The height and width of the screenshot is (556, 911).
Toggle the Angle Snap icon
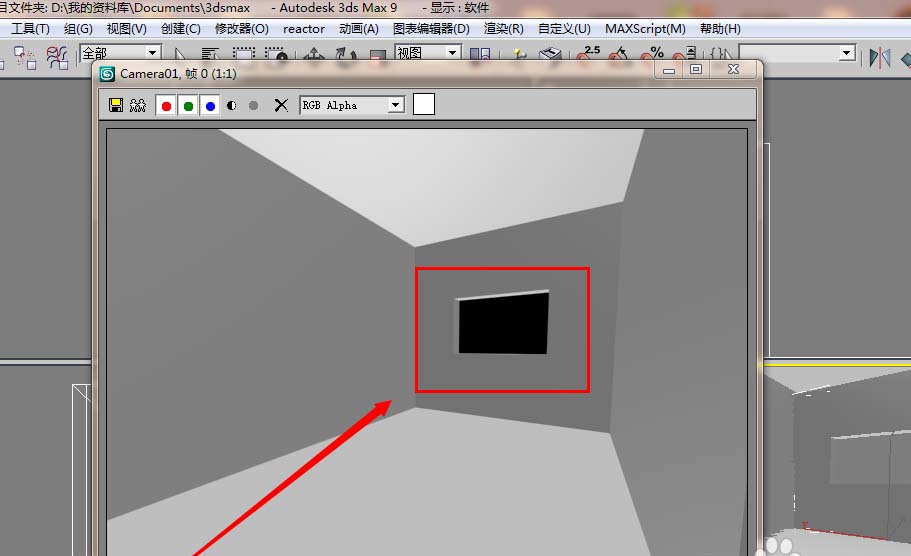pyautogui.click(x=619, y=54)
